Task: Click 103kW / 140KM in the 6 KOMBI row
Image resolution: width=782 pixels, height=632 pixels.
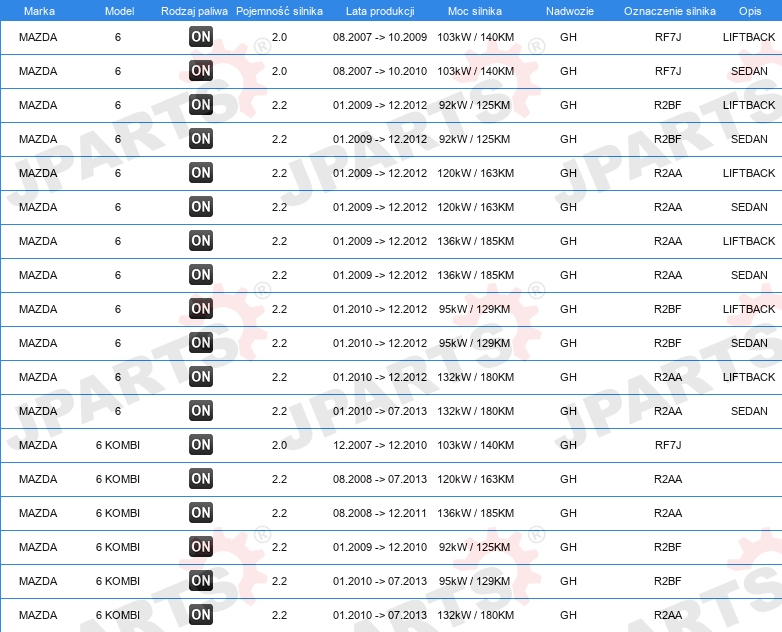Action: point(475,445)
